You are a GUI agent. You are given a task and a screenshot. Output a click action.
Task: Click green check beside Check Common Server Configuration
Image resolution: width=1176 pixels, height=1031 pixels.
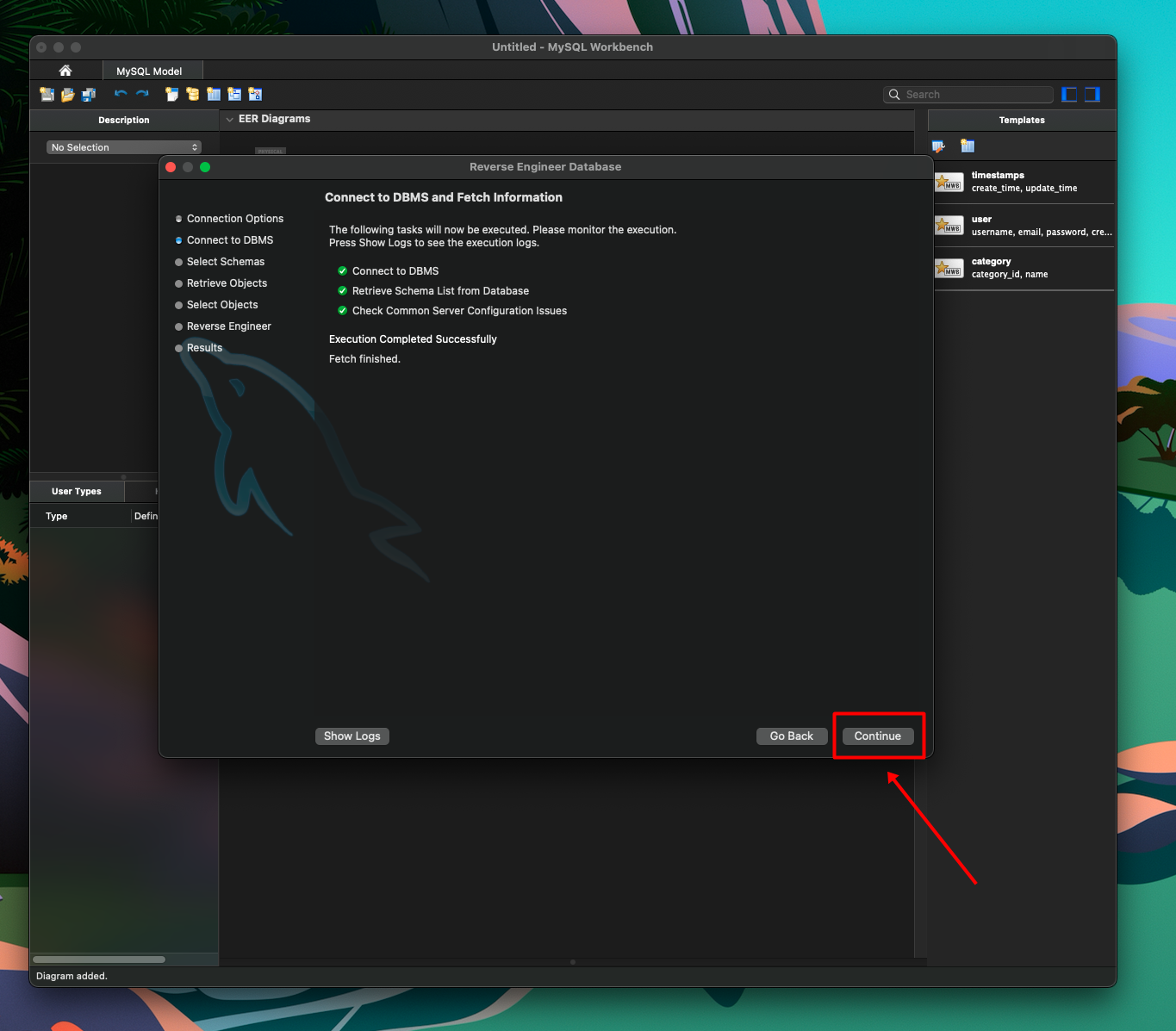coord(342,310)
